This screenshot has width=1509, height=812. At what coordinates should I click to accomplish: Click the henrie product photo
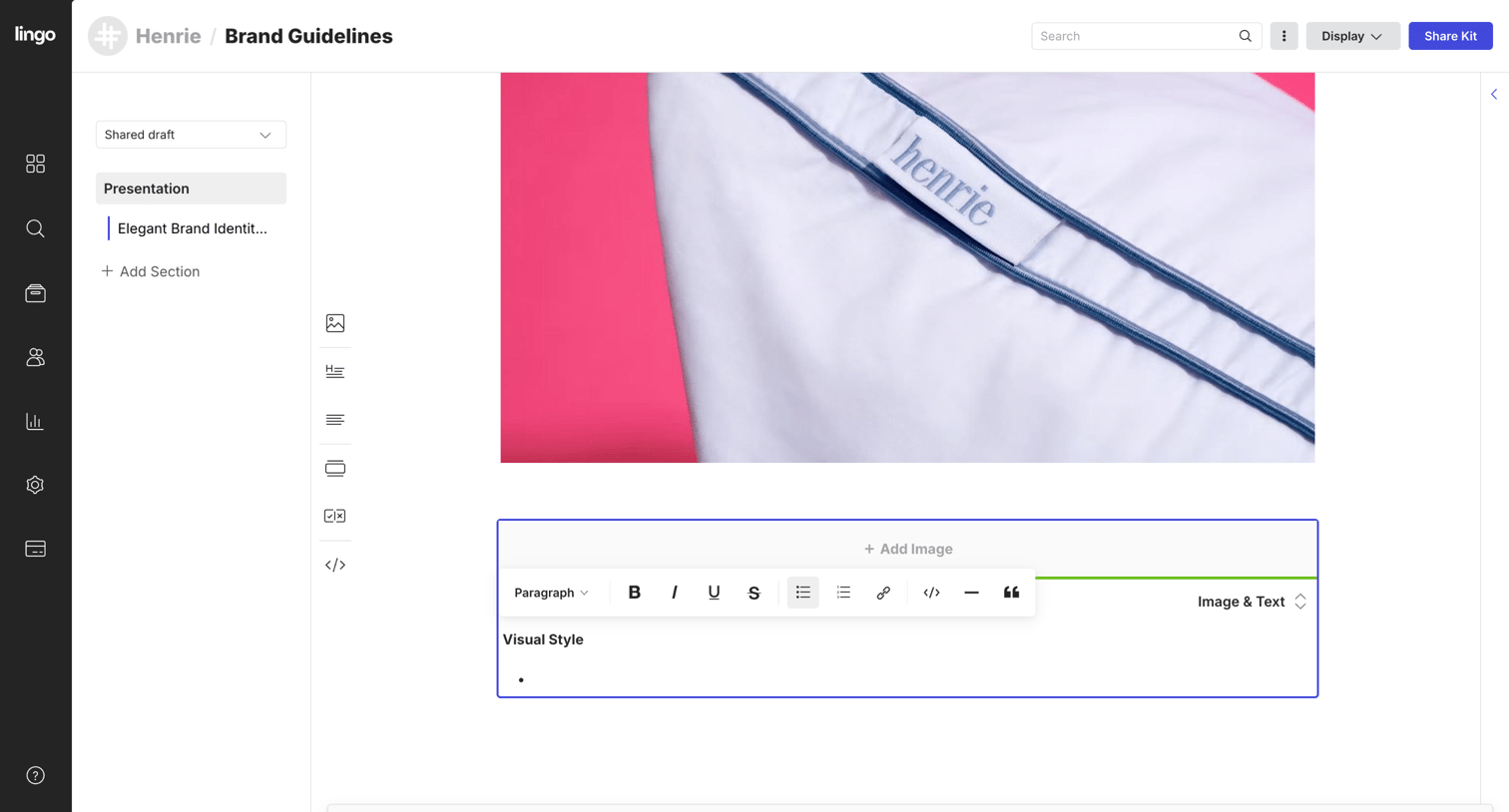(x=907, y=267)
